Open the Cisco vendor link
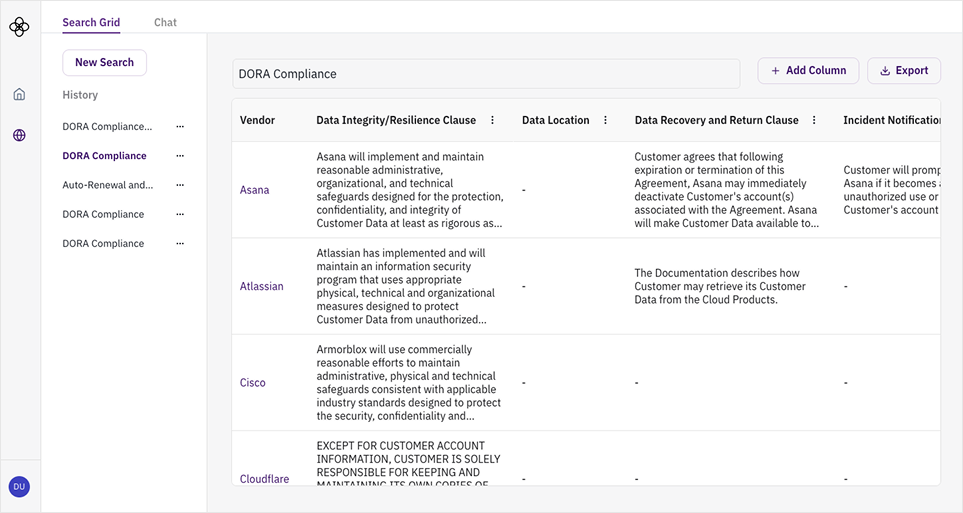 [252, 383]
